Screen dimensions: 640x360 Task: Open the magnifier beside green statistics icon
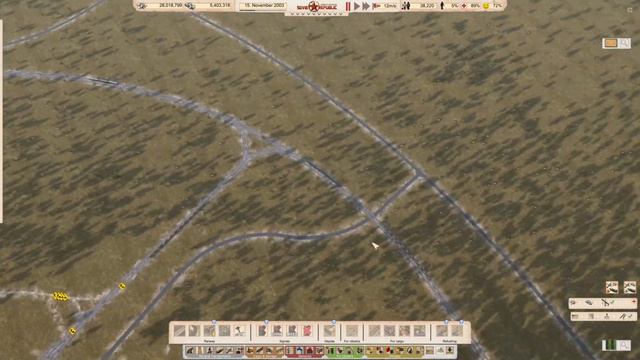[624, 345]
